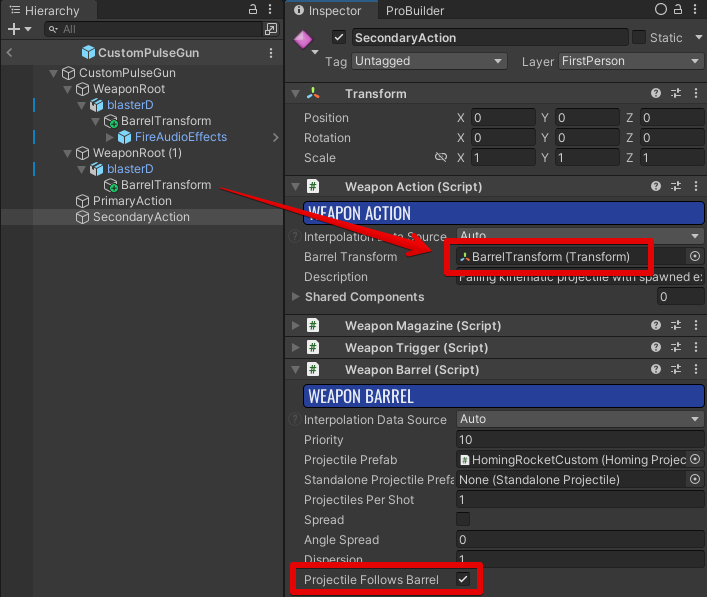Click the Priority value field
The height and width of the screenshot is (599, 707).
[x=580, y=439]
